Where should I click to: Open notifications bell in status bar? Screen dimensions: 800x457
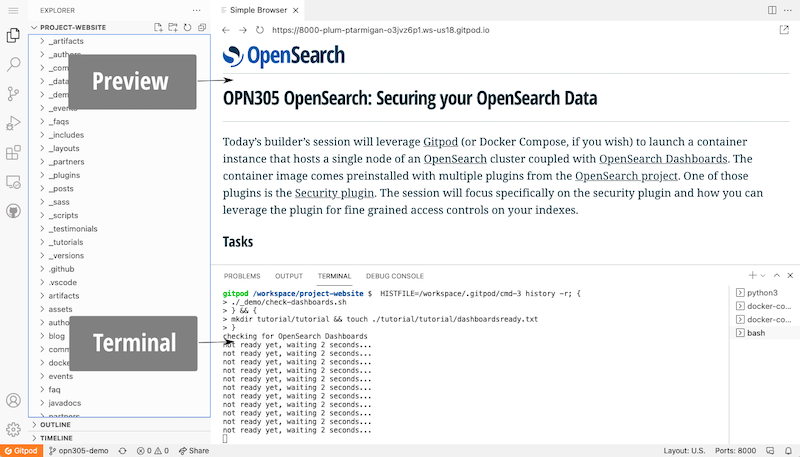[x=788, y=451]
